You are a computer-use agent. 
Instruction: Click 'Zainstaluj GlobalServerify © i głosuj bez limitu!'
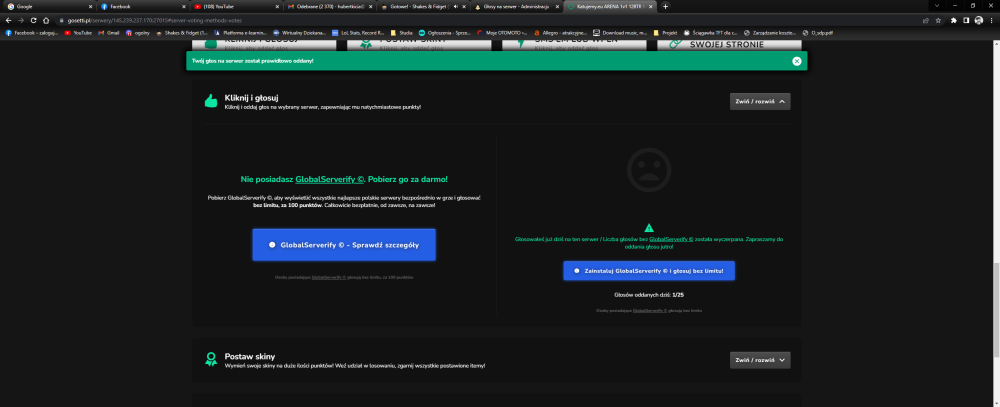tap(649, 270)
